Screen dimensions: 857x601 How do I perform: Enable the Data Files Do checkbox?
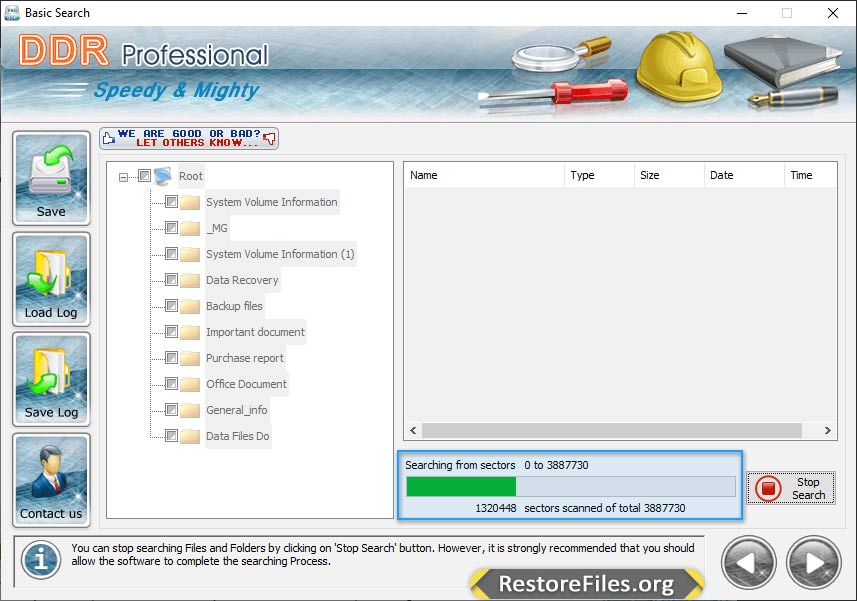point(171,435)
